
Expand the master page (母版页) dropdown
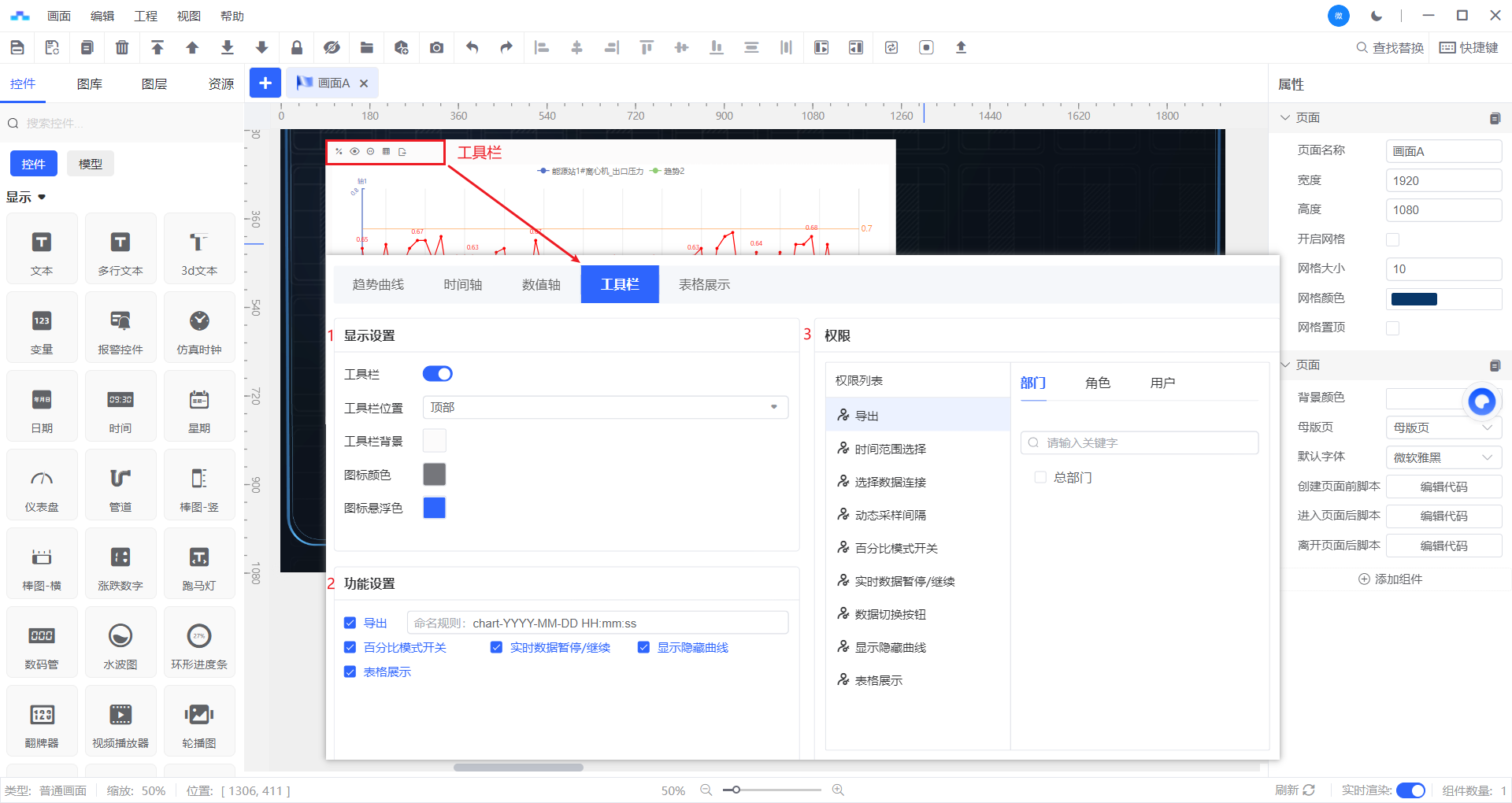click(1443, 427)
